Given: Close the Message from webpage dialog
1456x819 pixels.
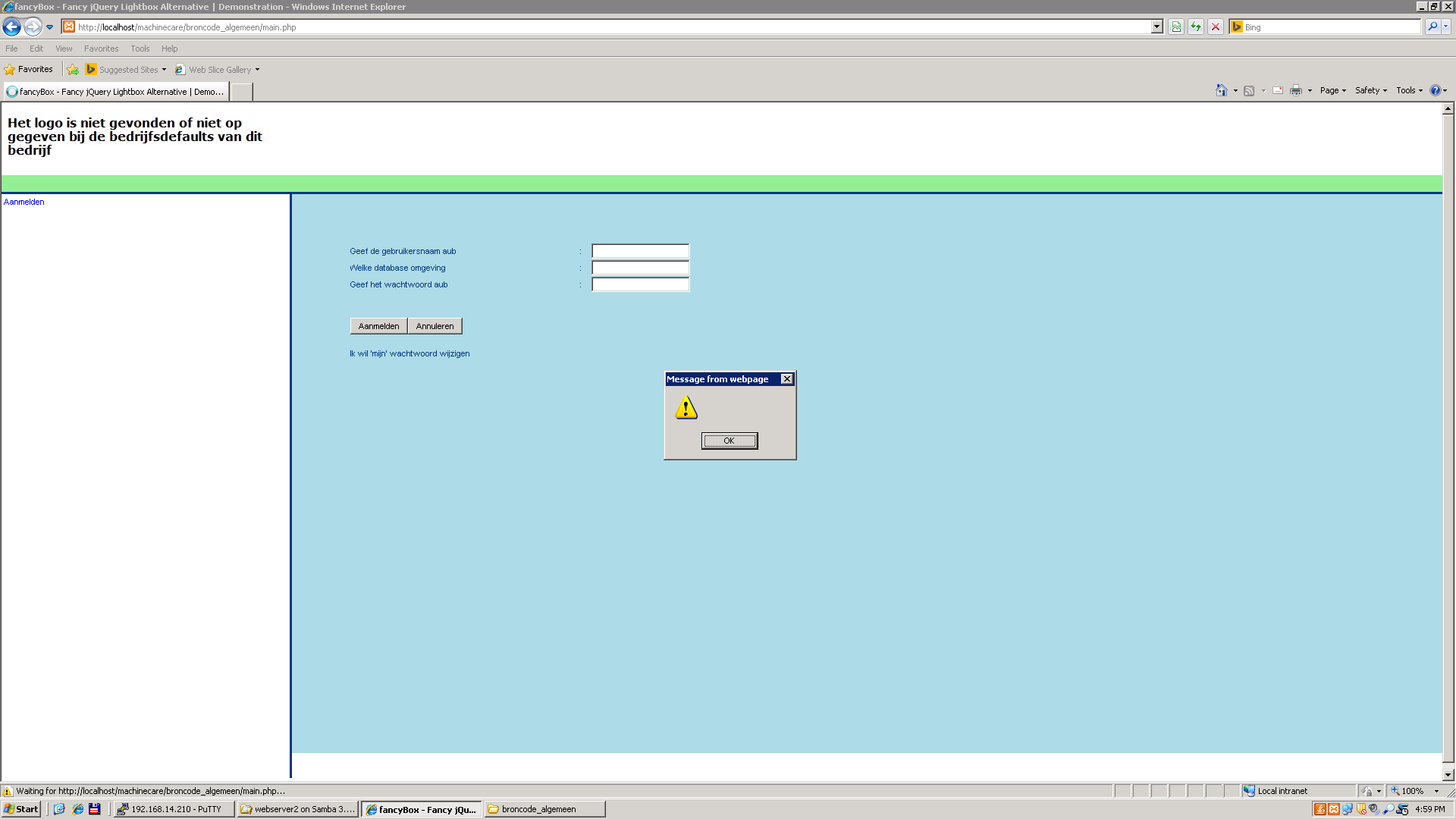Looking at the screenshot, I should [786, 379].
